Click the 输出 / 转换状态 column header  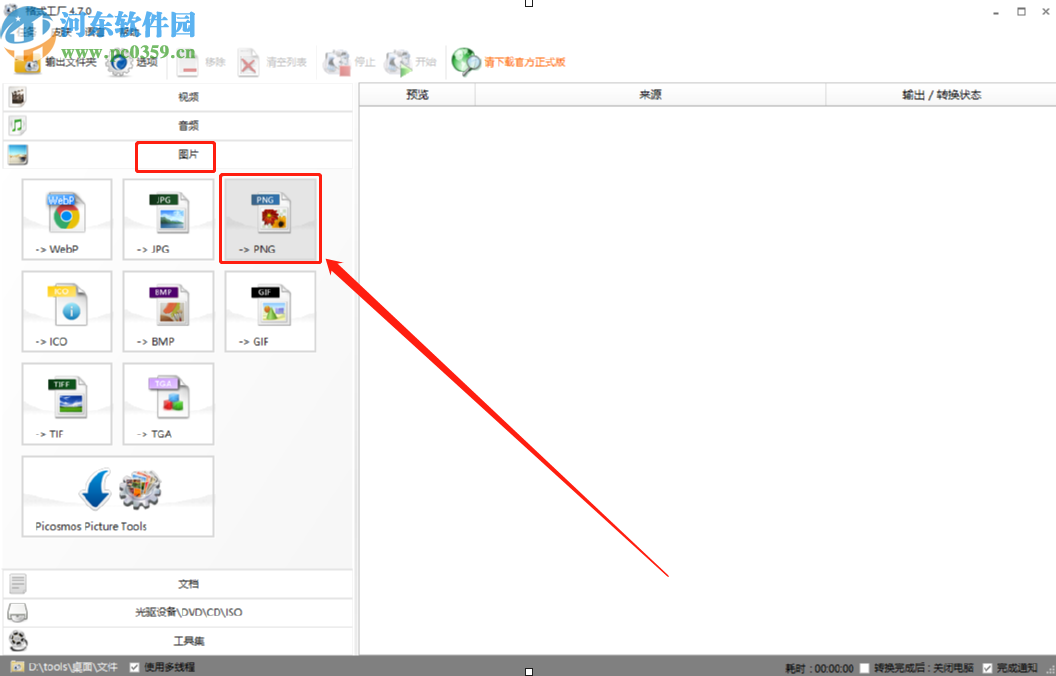[941, 95]
